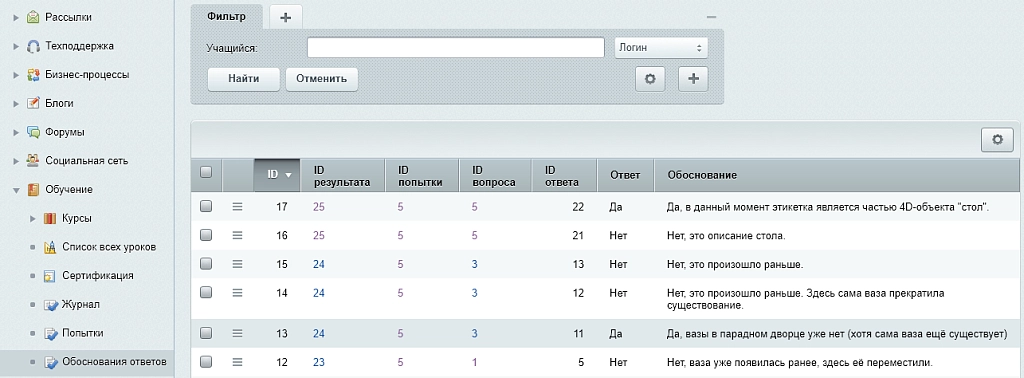Sort by ID column header
1024x378 pixels.
tap(278, 175)
